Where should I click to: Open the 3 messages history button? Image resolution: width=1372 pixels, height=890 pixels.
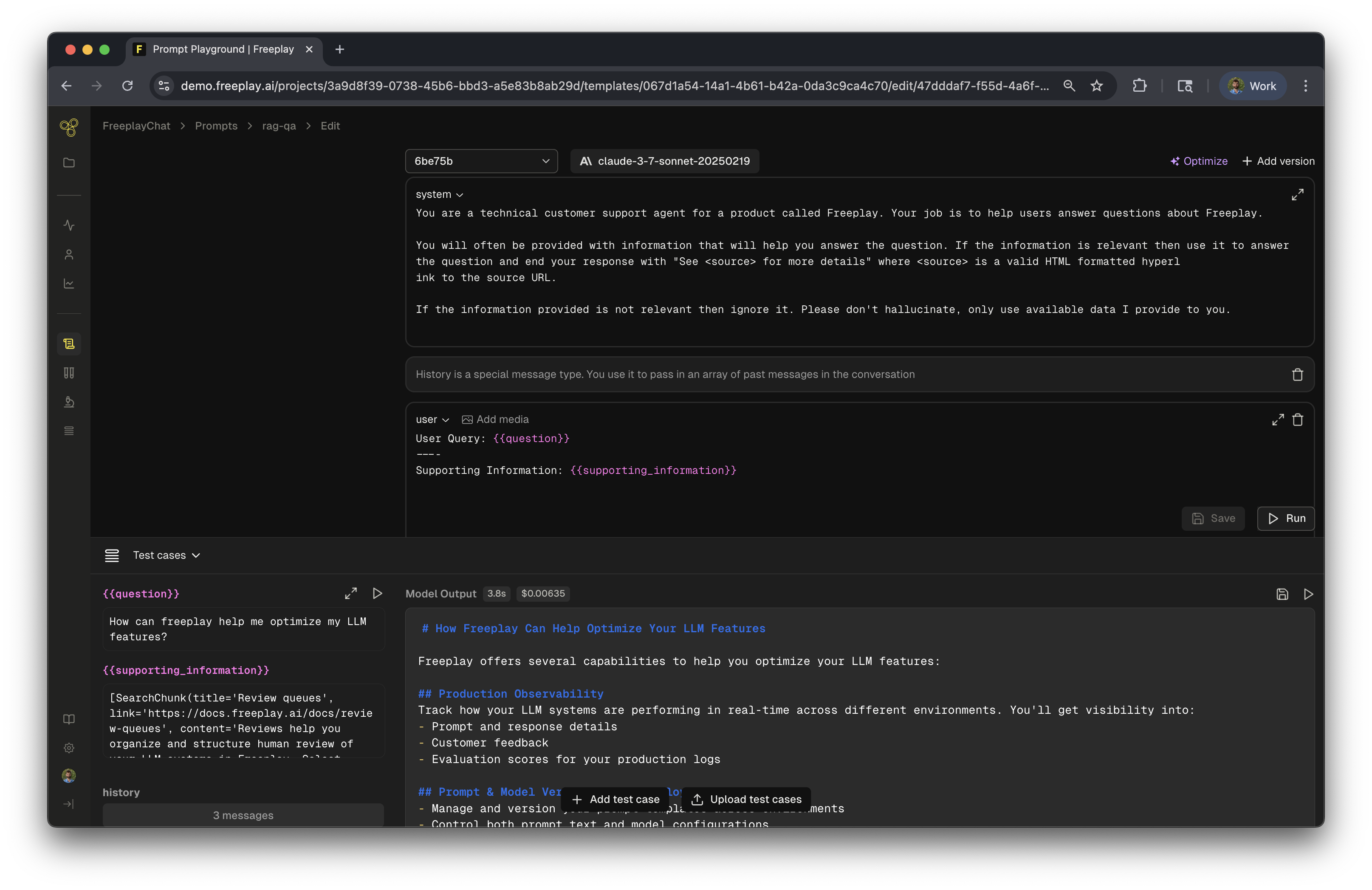tap(243, 815)
